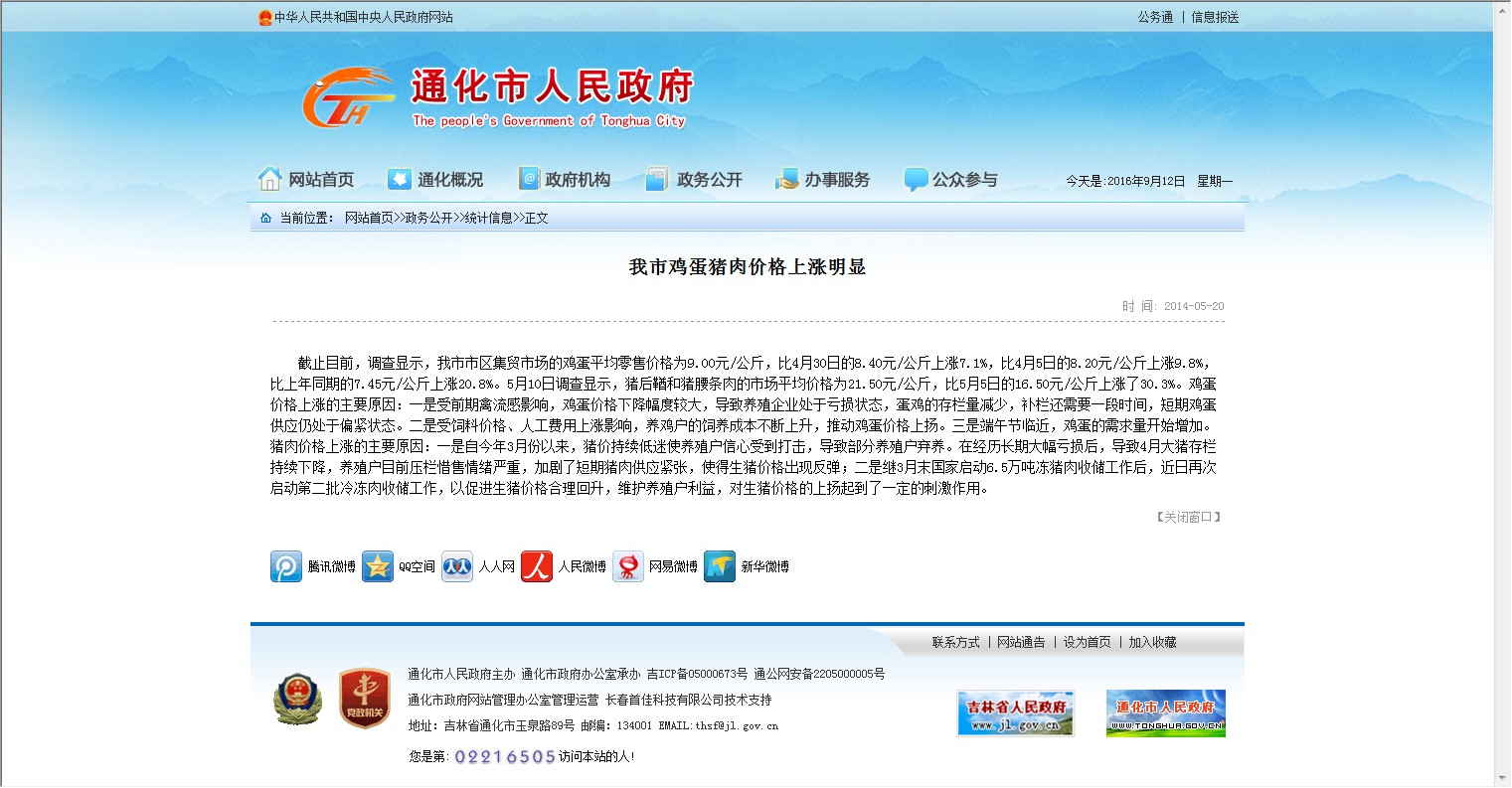Open the 通化概况 navigation menu
This screenshot has width=1512, height=788.
(435, 180)
